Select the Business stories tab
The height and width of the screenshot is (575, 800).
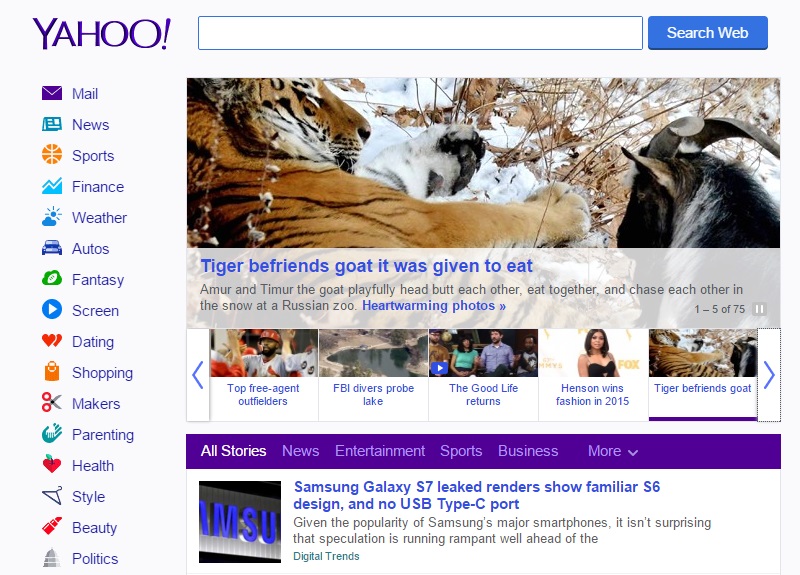click(x=528, y=451)
